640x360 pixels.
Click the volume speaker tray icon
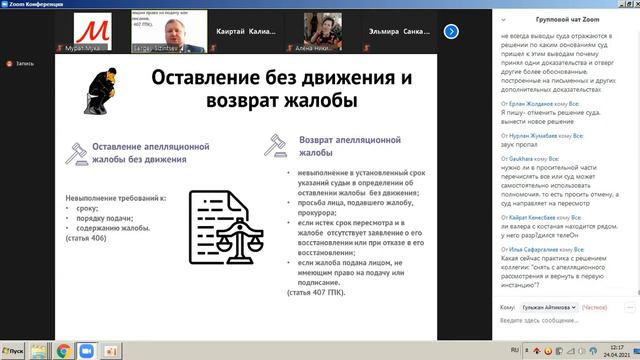coord(582,351)
